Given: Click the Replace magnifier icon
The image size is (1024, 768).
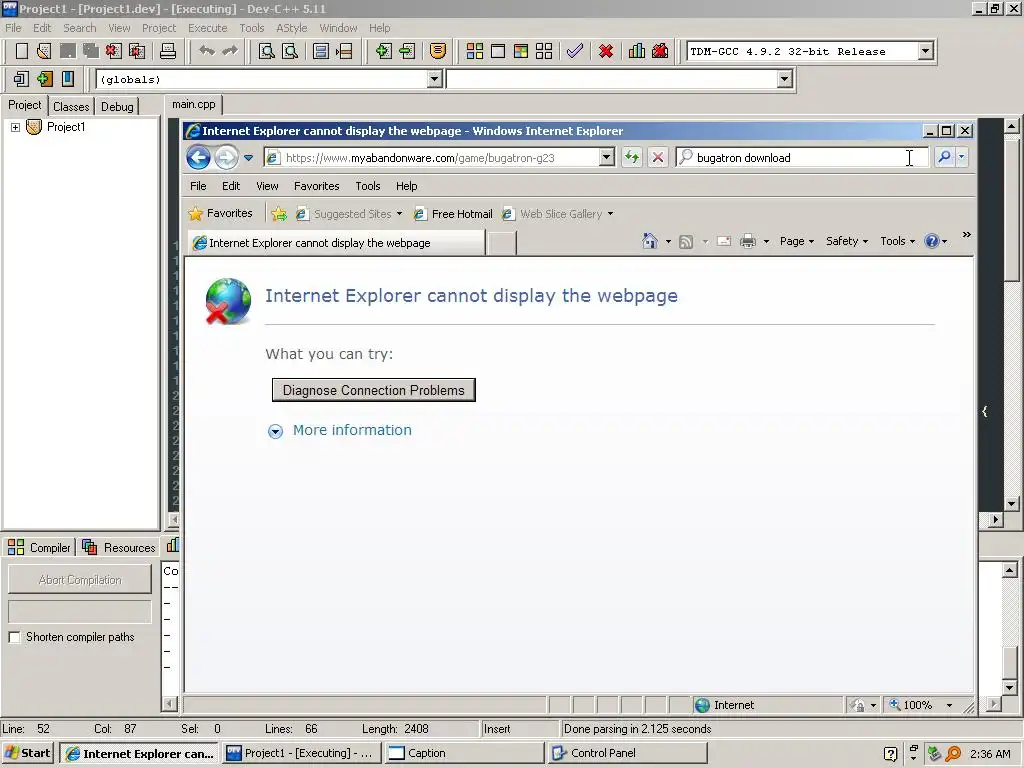Looking at the screenshot, I should (x=290, y=51).
